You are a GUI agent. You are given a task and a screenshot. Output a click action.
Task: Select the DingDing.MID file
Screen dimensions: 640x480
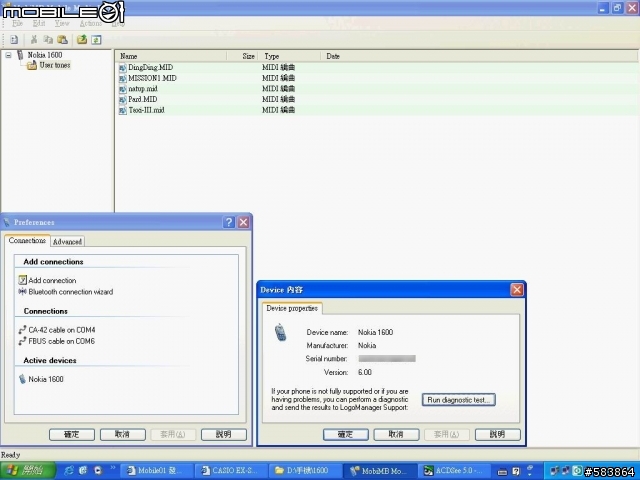[x=150, y=67]
